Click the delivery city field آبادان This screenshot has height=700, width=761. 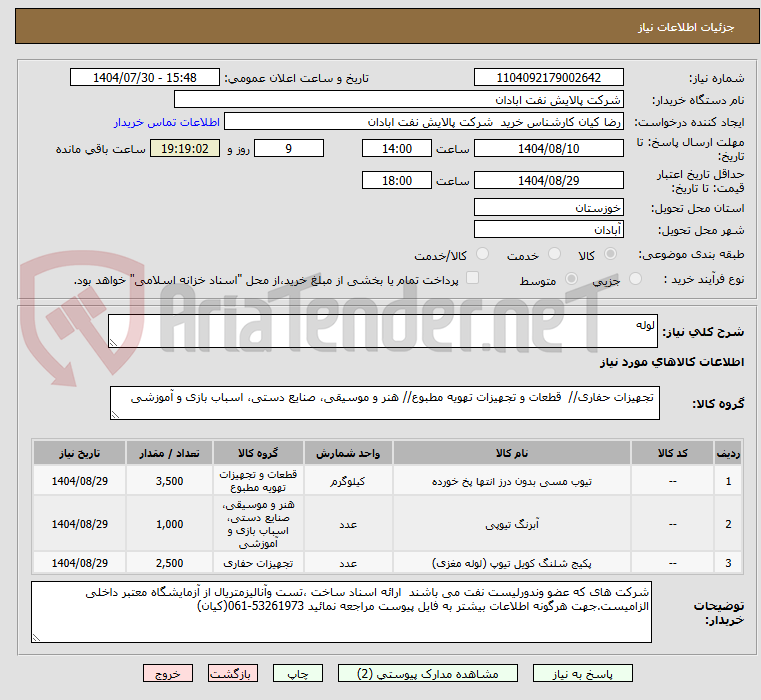(x=548, y=229)
